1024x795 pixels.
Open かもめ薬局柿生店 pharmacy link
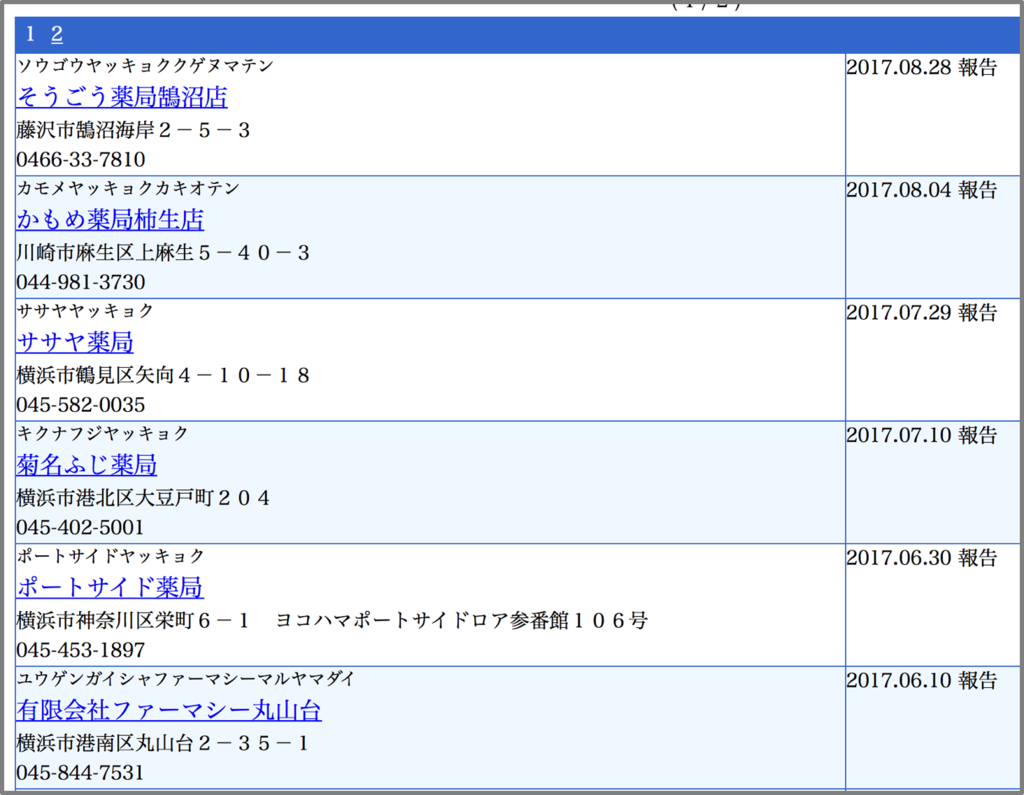point(110,219)
